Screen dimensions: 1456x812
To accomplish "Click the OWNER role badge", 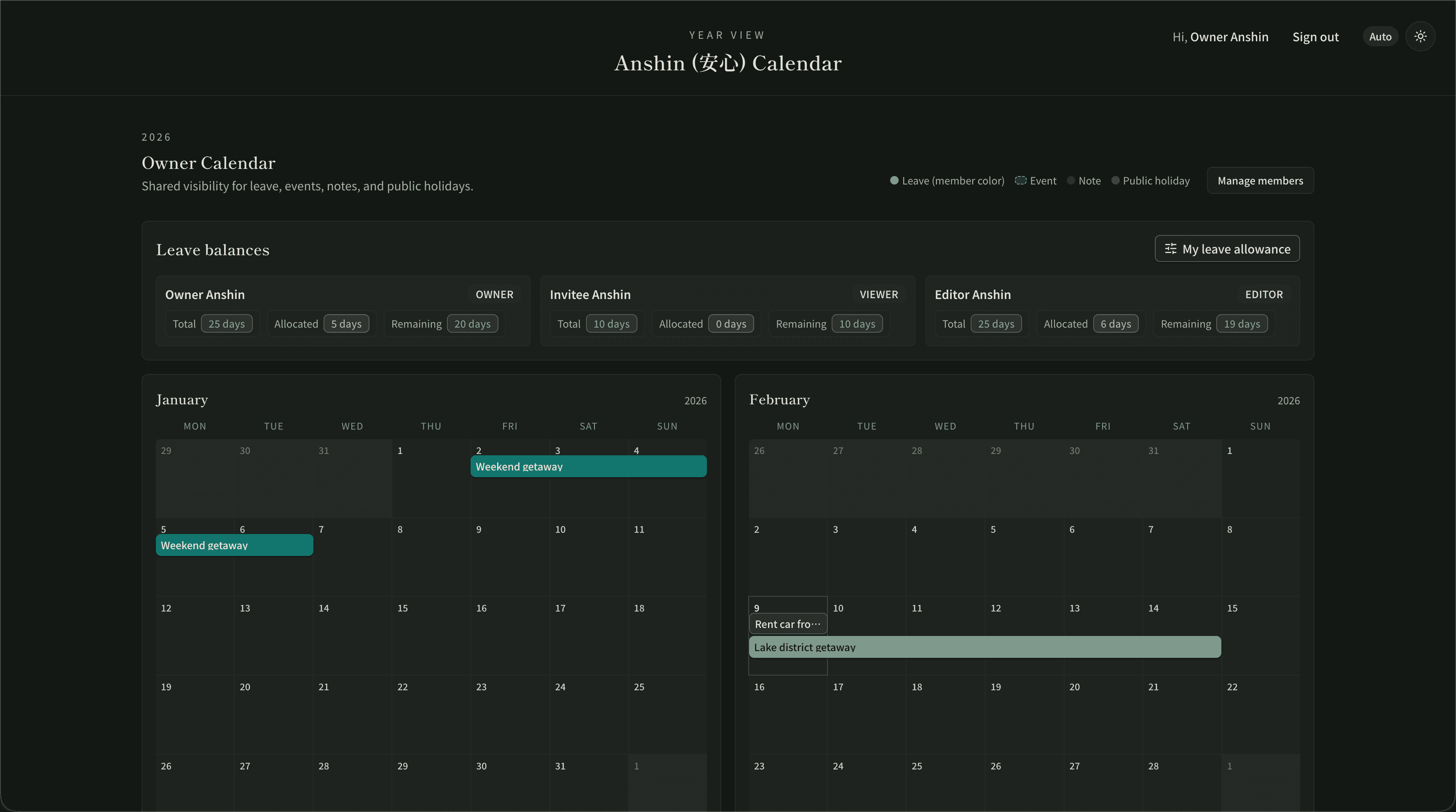I will (494, 294).
